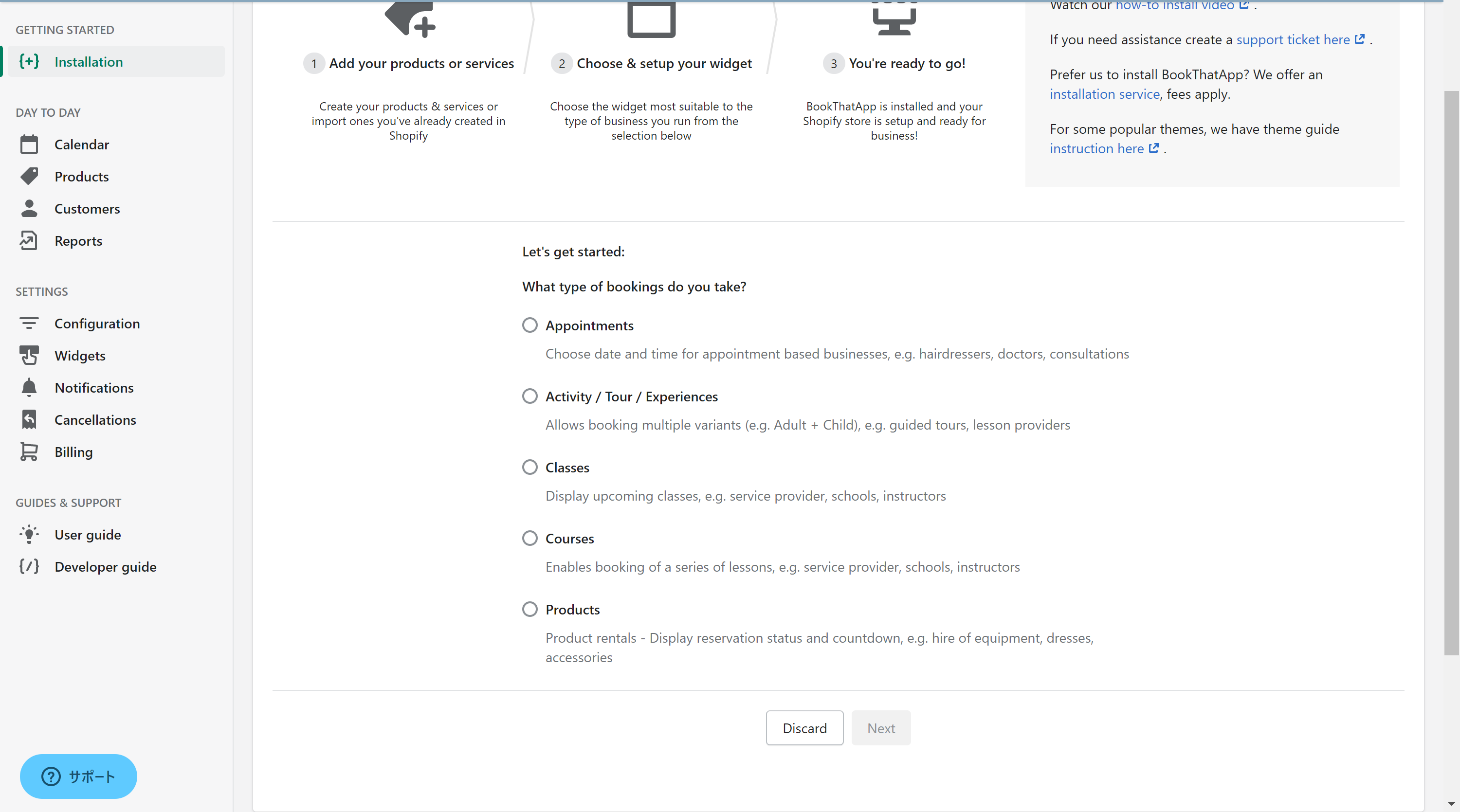Click the Products tag icon in sidebar
Image resolution: width=1460 pixels, height=812 pixels.
click(29, 176)
